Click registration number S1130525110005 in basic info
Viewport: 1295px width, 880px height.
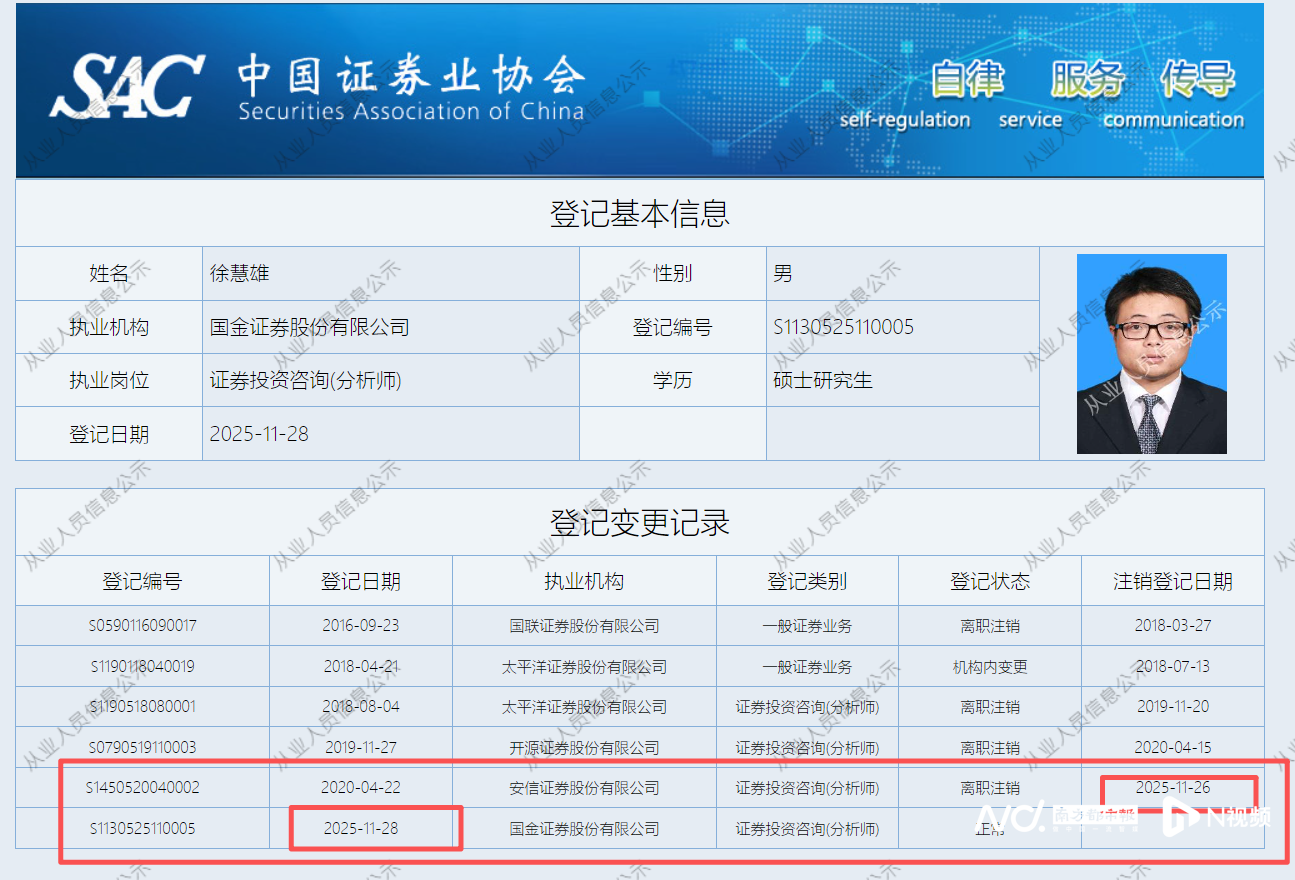tap(843, 327)
